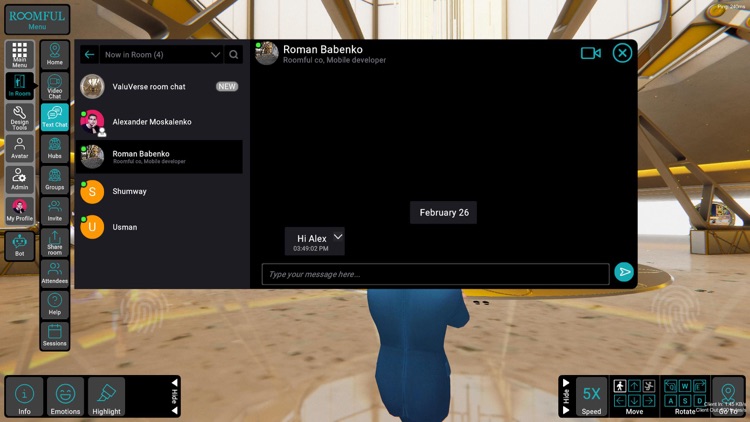
Task: Click the February 26 date label
Action: 444,212
